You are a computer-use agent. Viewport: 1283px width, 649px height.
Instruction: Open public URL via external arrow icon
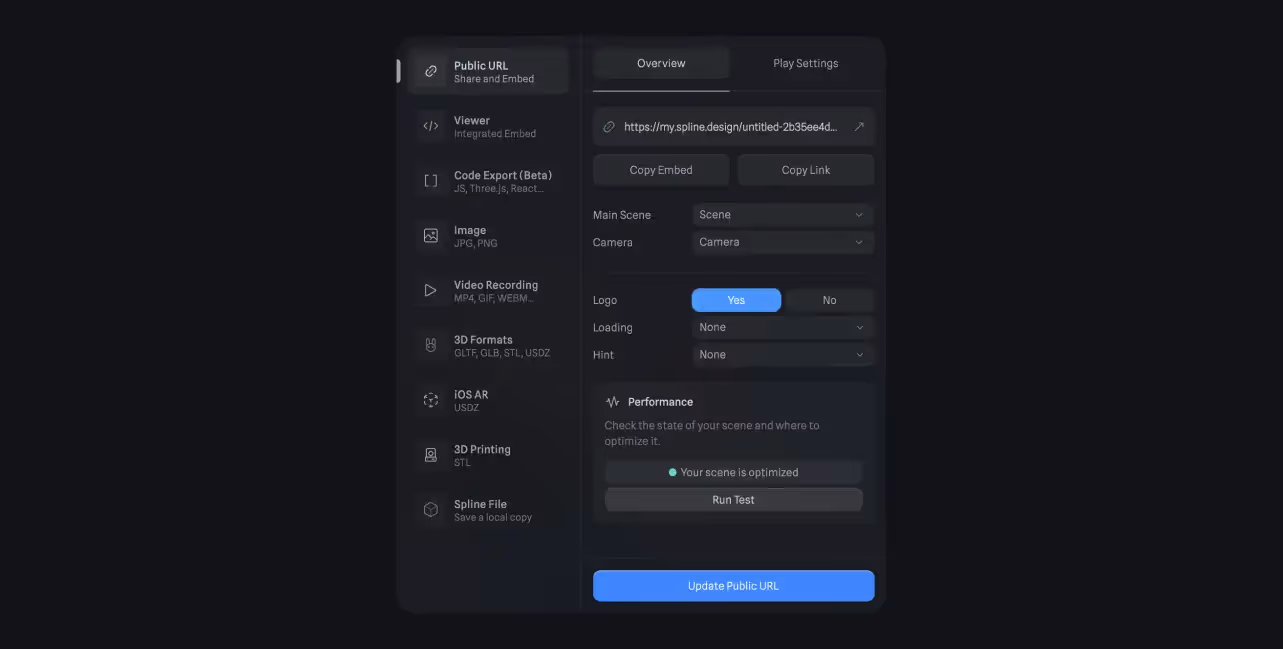point(858,127)
